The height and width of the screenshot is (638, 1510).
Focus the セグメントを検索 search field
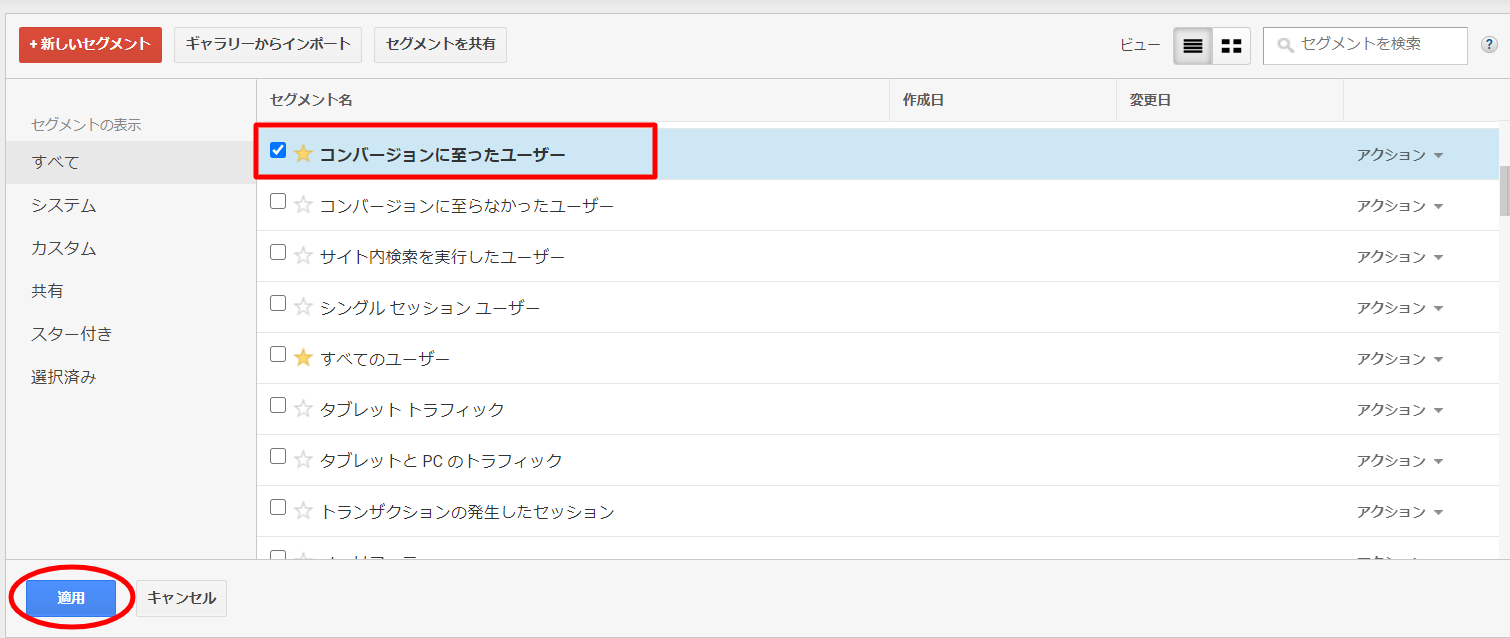click(1365, 45)
